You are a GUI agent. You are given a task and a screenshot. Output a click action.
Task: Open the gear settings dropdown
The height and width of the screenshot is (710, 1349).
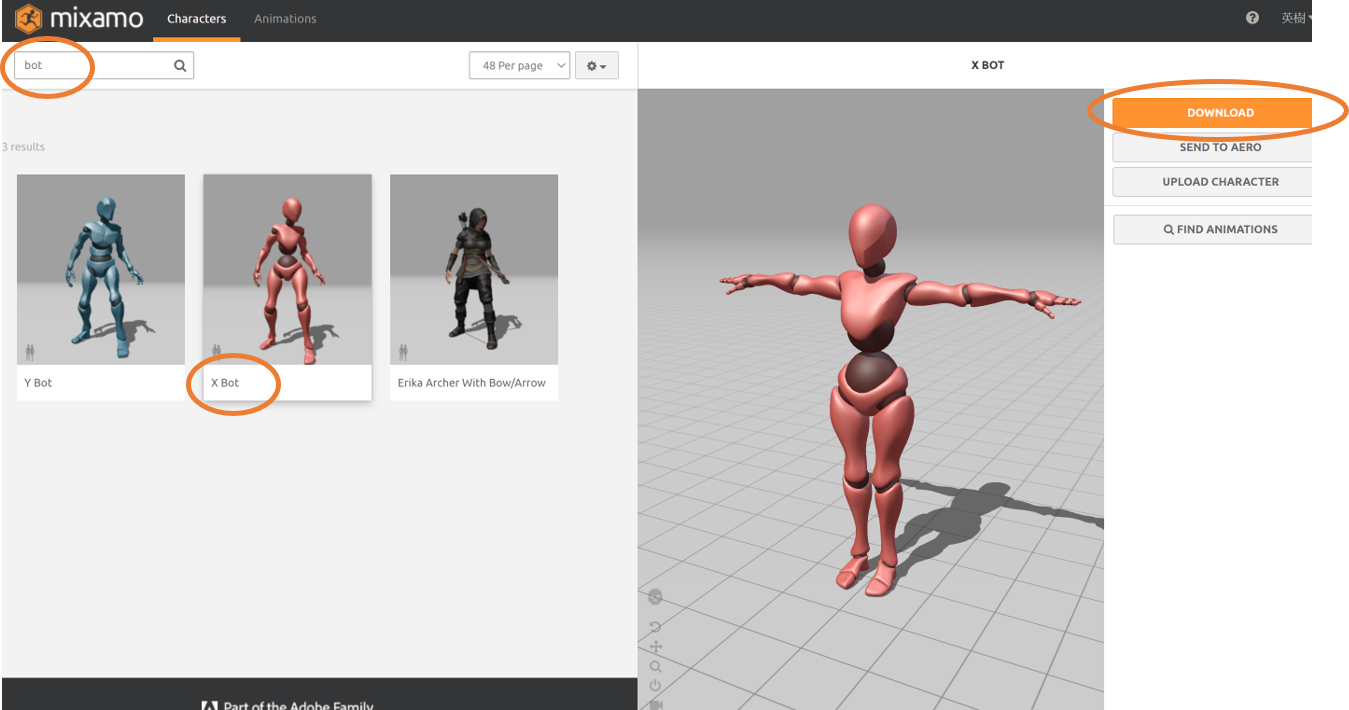pos(597,66)
